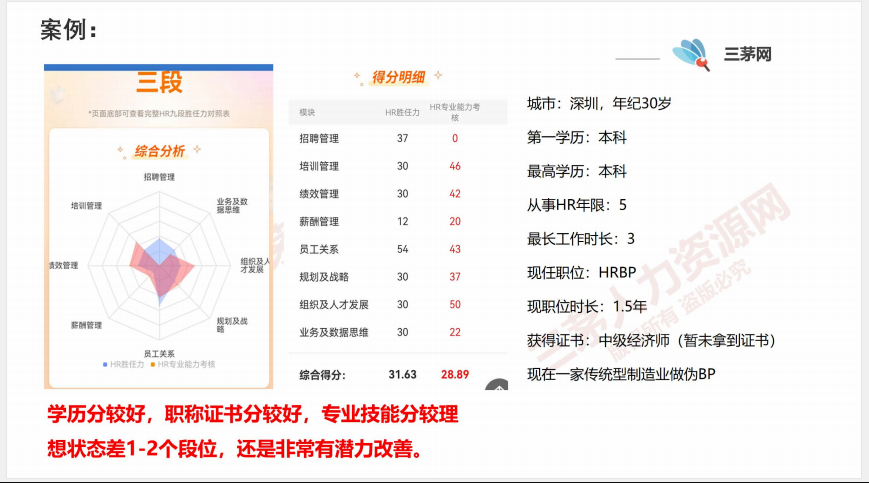
Task: Click the red overall score 28.89
Action: pyautogui.click(x=455, y=375)
